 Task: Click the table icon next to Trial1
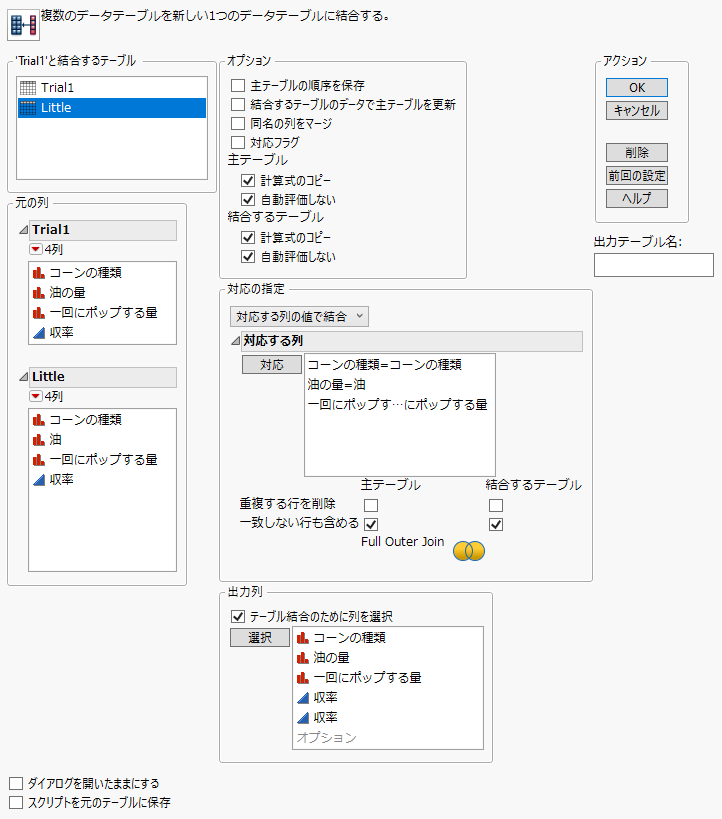[x=28, y=88]
